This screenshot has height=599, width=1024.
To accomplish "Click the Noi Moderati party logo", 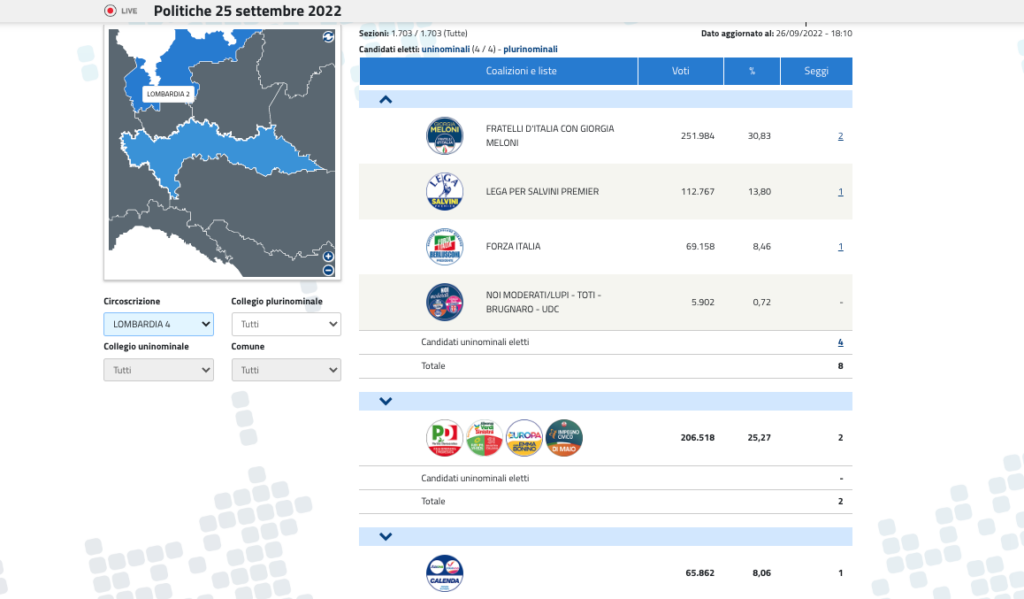I will tap(445, 302).
